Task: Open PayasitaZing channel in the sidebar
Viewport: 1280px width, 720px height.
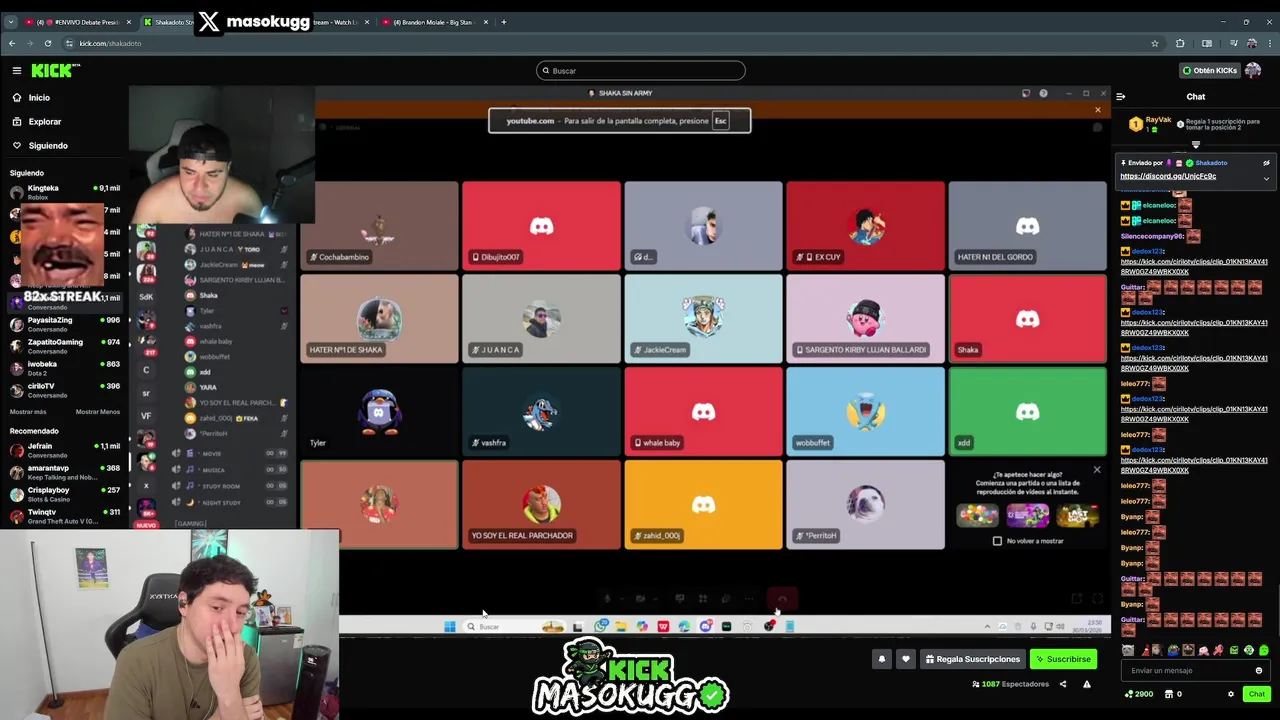Action: click(x=65, y=324)
